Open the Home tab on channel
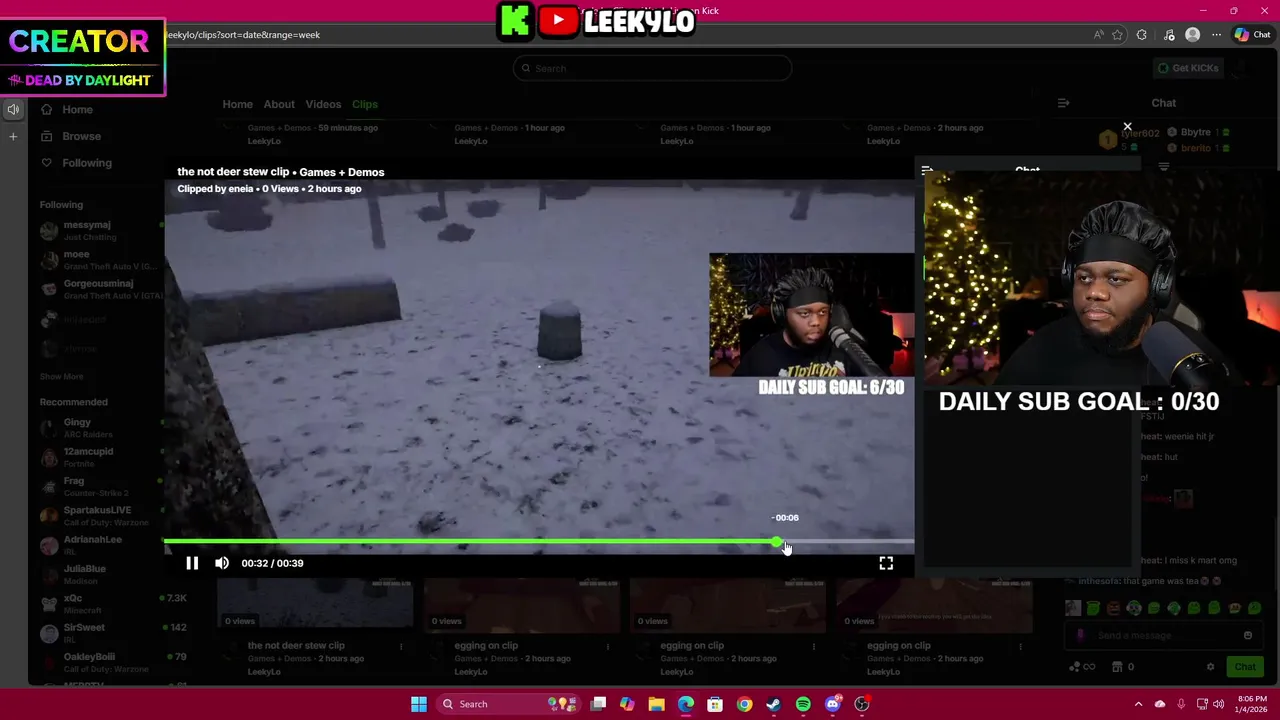The width and height of the screenshot is (1280, 720). (x=237, y=104)
